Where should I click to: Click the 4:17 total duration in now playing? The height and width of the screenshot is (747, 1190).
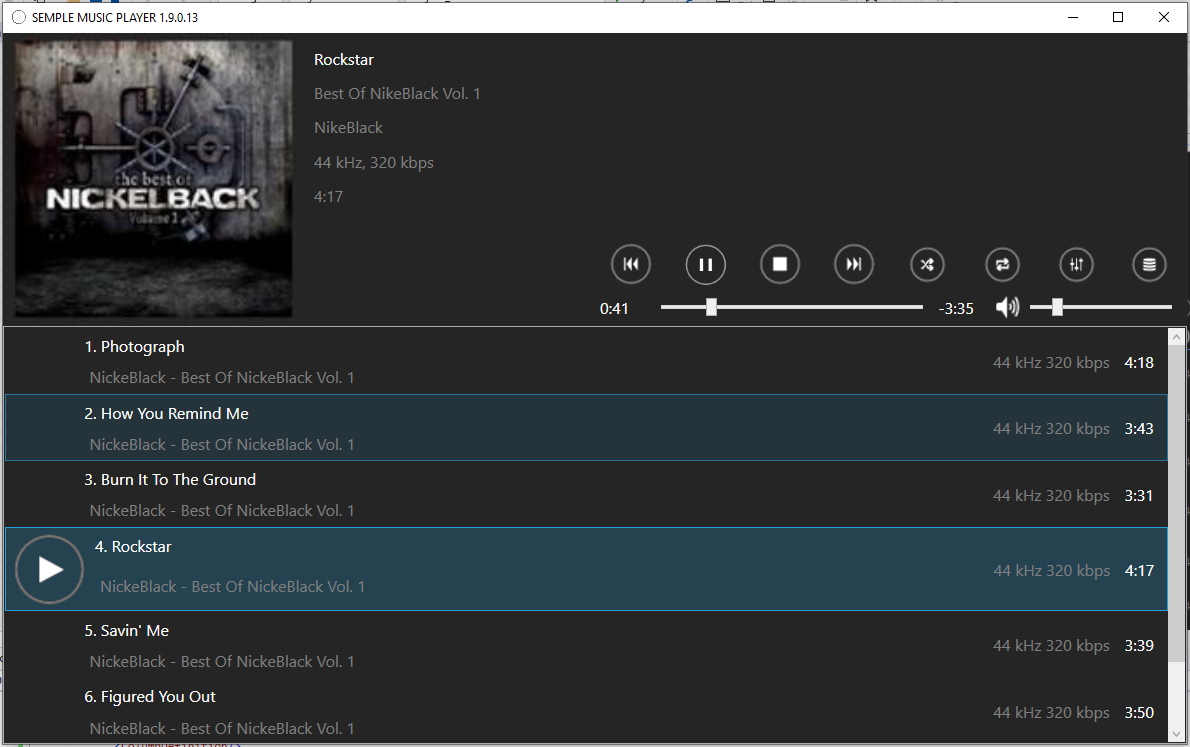click(x=328, y=197)
